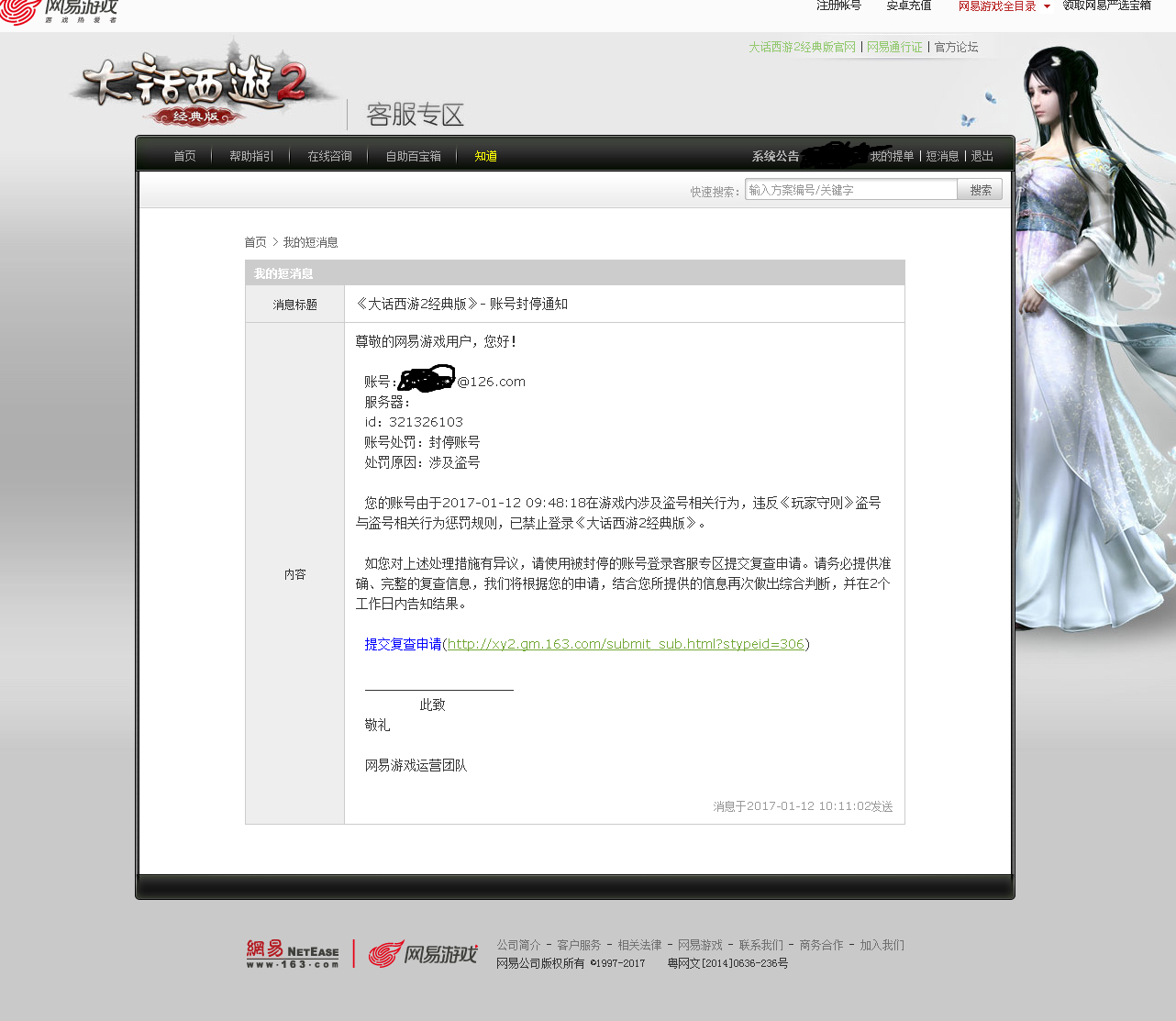
Task: Go to the 官方论坛 link
Action: [956, 47]
